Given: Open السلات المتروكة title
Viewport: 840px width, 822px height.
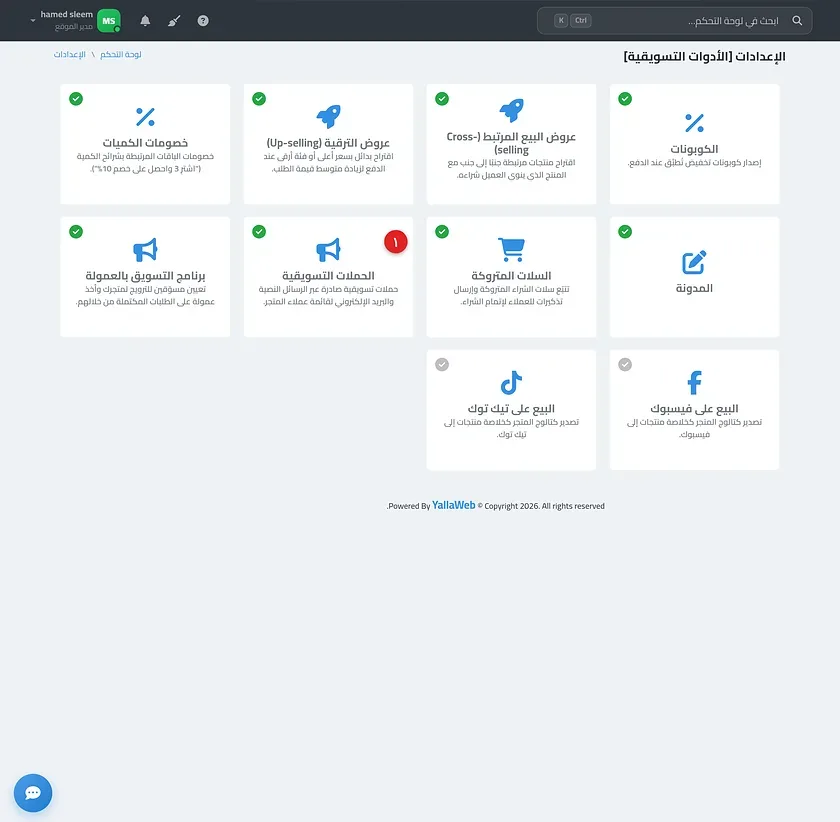Looking at the screenshot, I should (x=512, y=276).
